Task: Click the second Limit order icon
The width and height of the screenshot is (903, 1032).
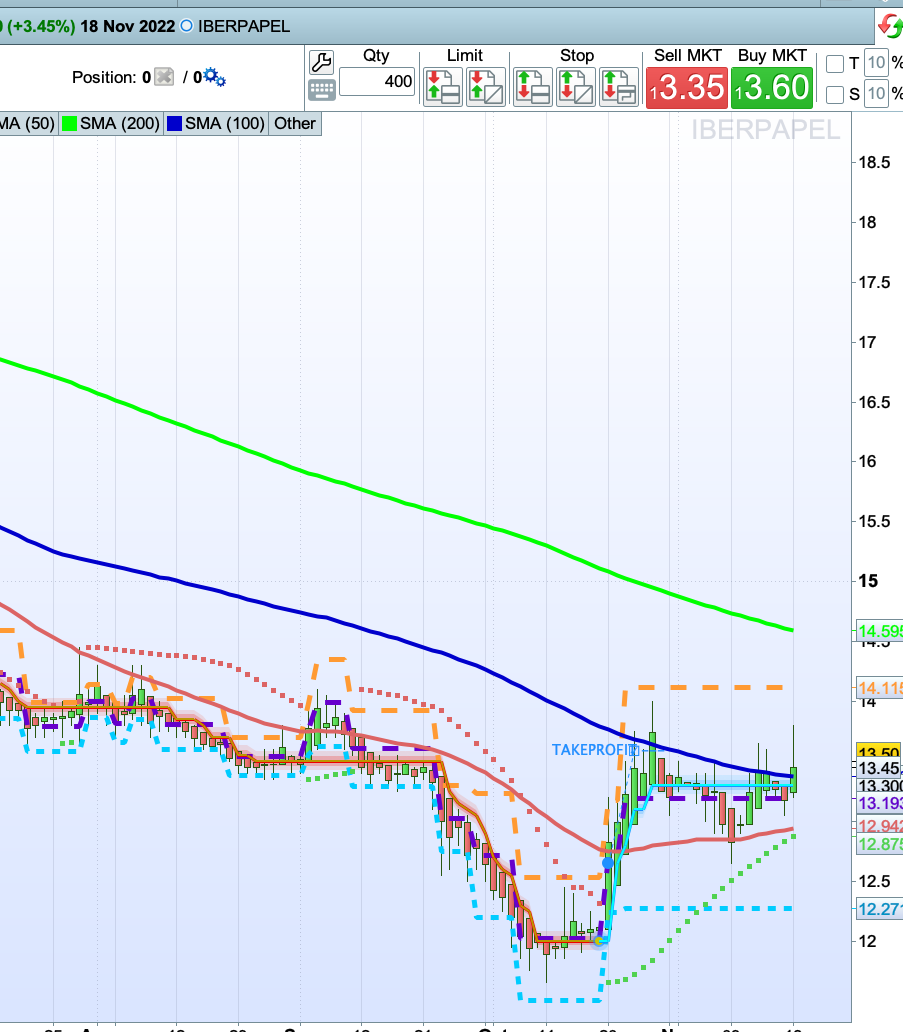Action: 486,87
